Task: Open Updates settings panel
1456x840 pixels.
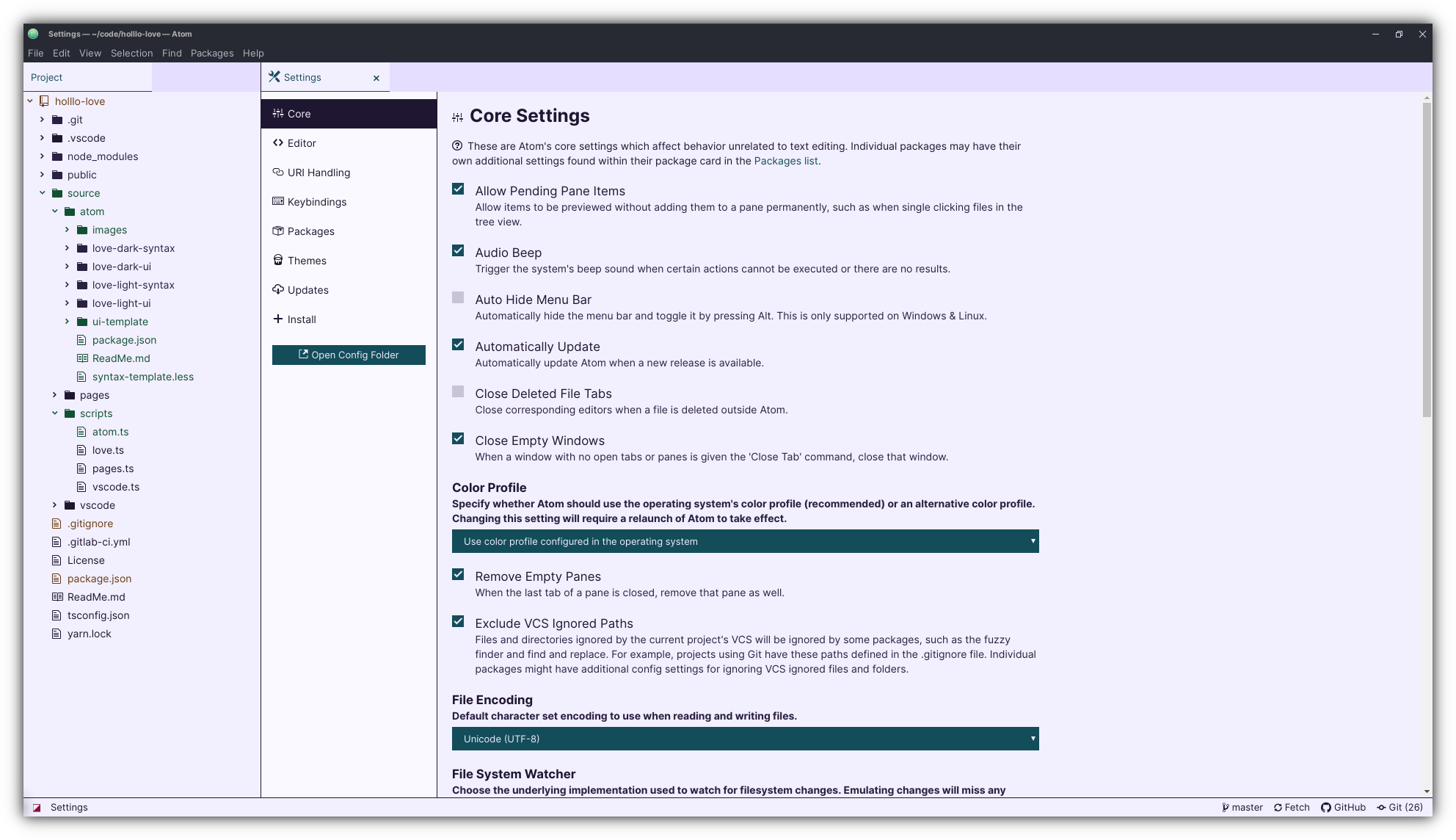Action: 308,289
